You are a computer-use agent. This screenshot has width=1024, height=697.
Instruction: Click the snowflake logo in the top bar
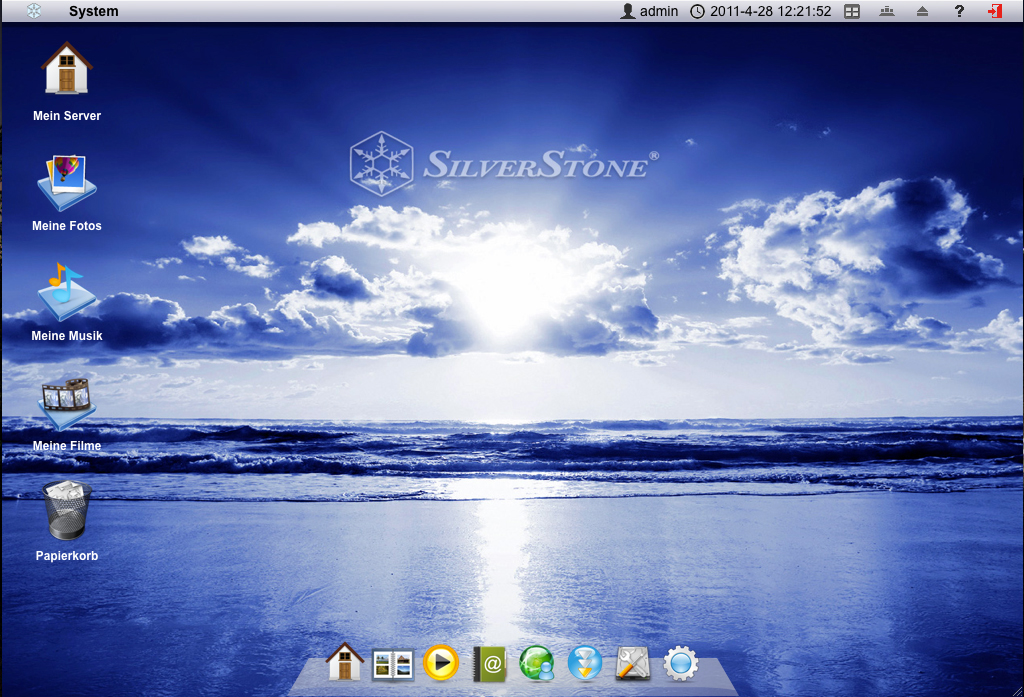pyautogui.click(x=34, y=11)
